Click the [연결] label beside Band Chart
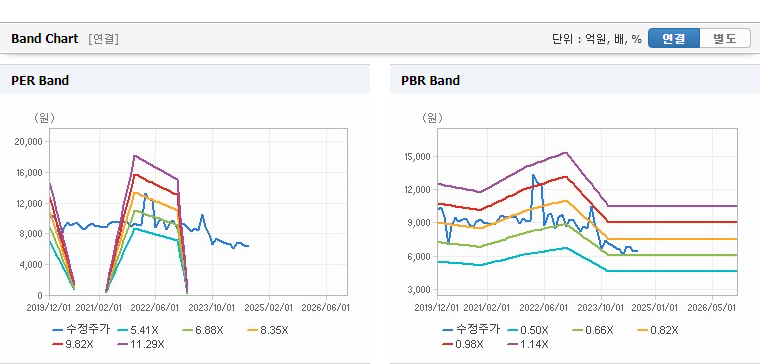This screenshot has width=760, height=364. pos(104,39)
